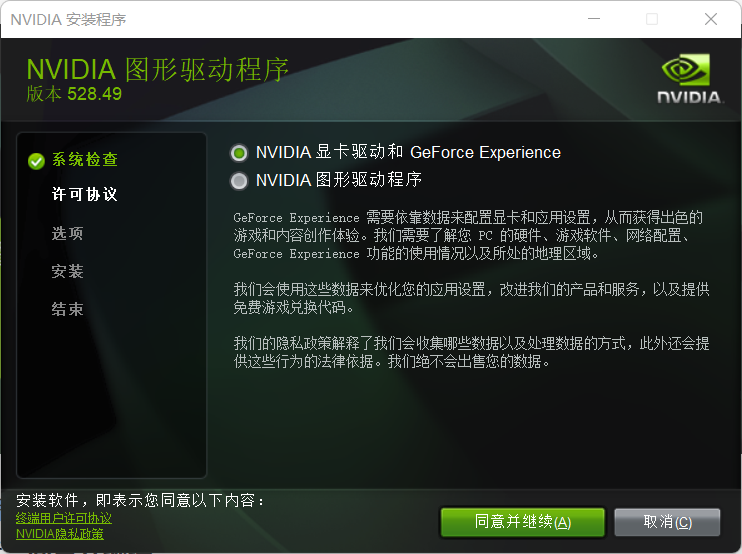Click the NVIDIA 安装程序 title bar text
This screenshot has width=742, height=554.
click(x=68, y=19)
